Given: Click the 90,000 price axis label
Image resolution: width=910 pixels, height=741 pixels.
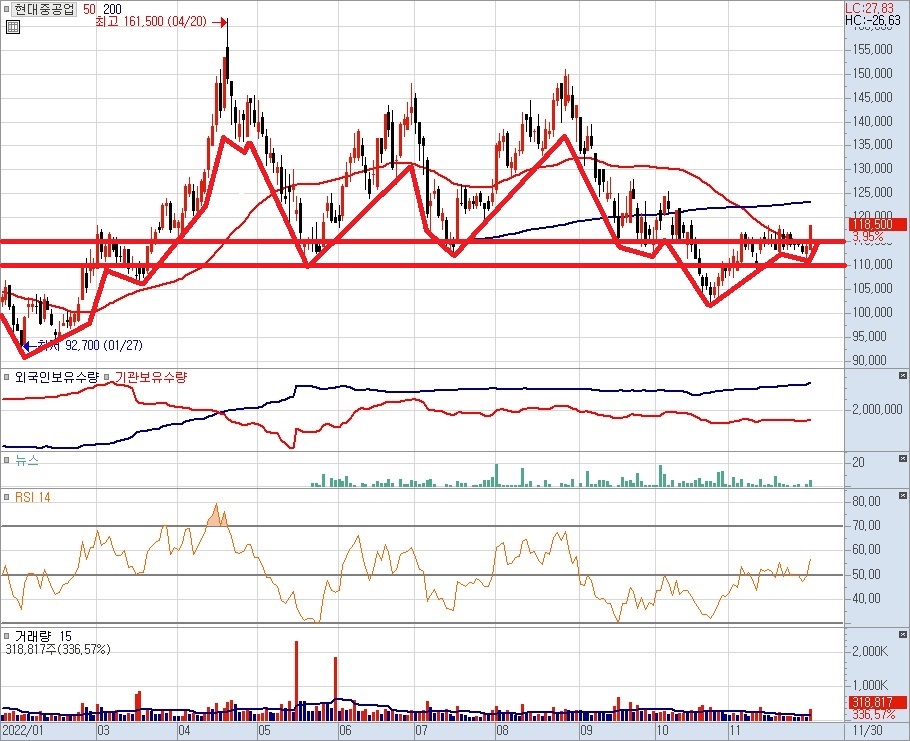Looking at the screenshot, I should [870, 360].
